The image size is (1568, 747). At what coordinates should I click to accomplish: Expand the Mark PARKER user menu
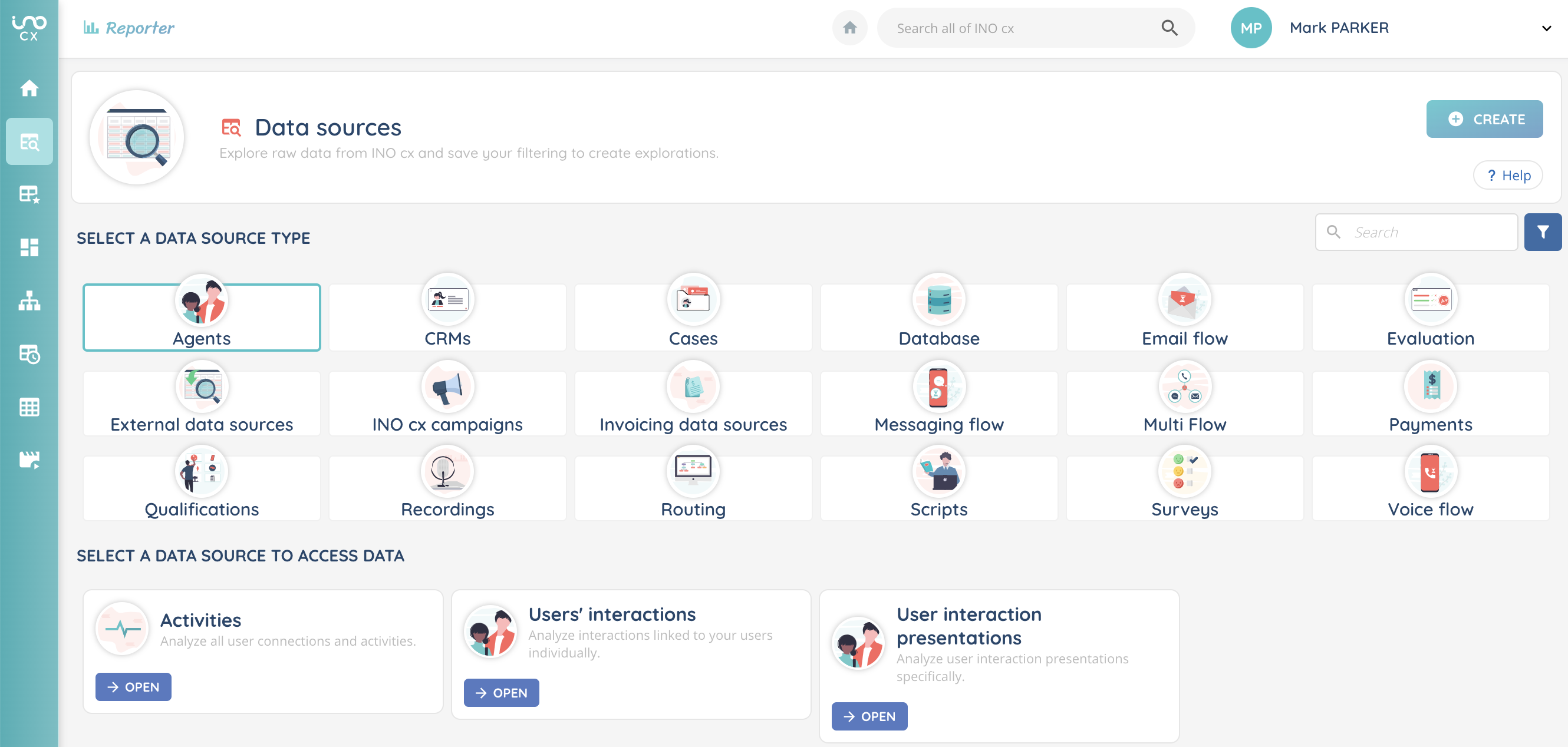tap(1546, 28)
